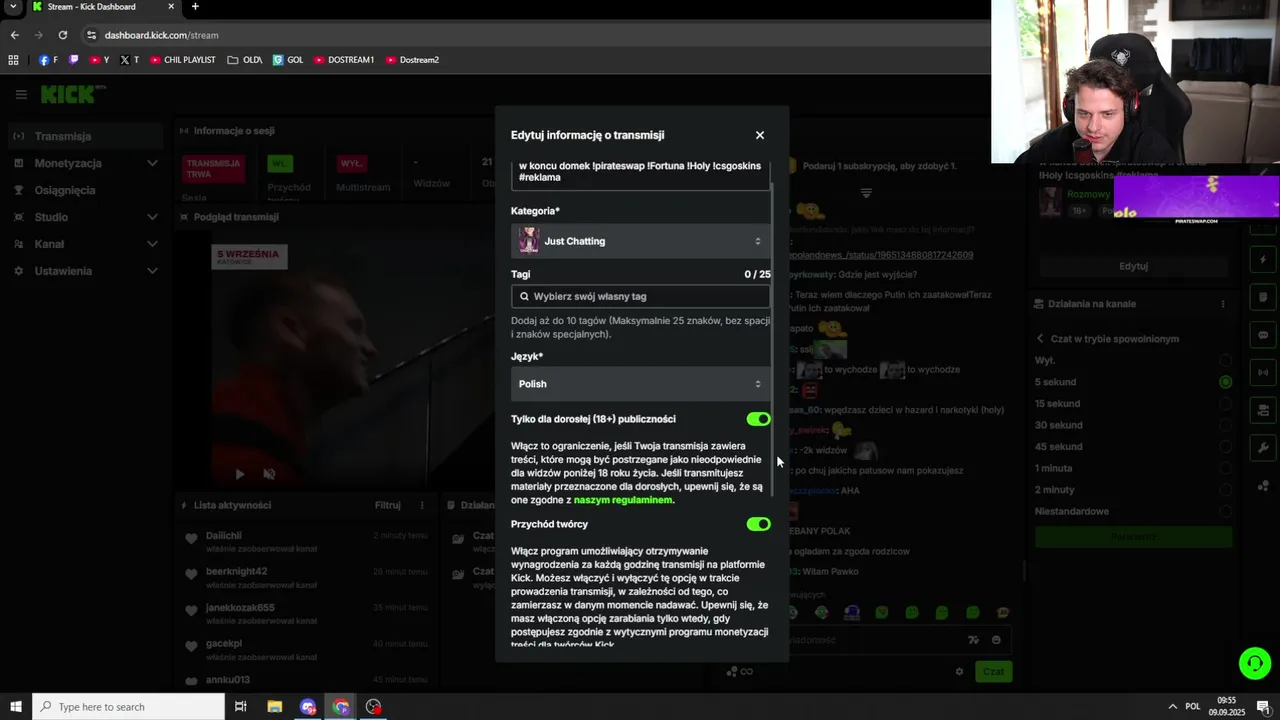
Task: Open the OLD\ bookmark folder
Action: [x=245, y=60]
